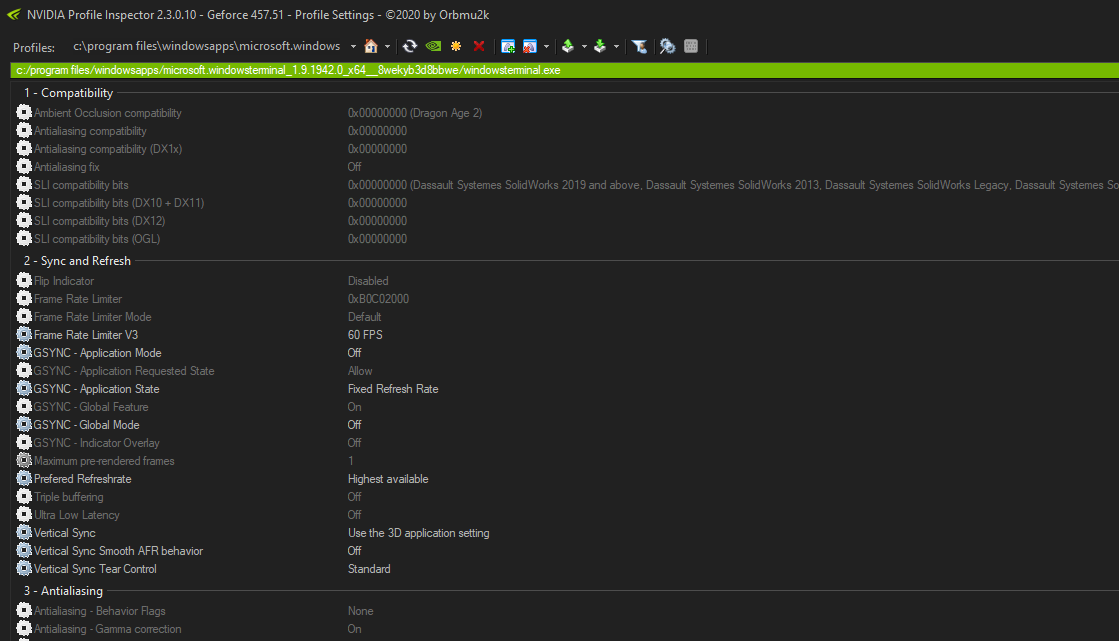The height and width of the screenshot is (641, 1119).
Task: Open the dropdown beside the home icon
Action: (x=388, y=46)
